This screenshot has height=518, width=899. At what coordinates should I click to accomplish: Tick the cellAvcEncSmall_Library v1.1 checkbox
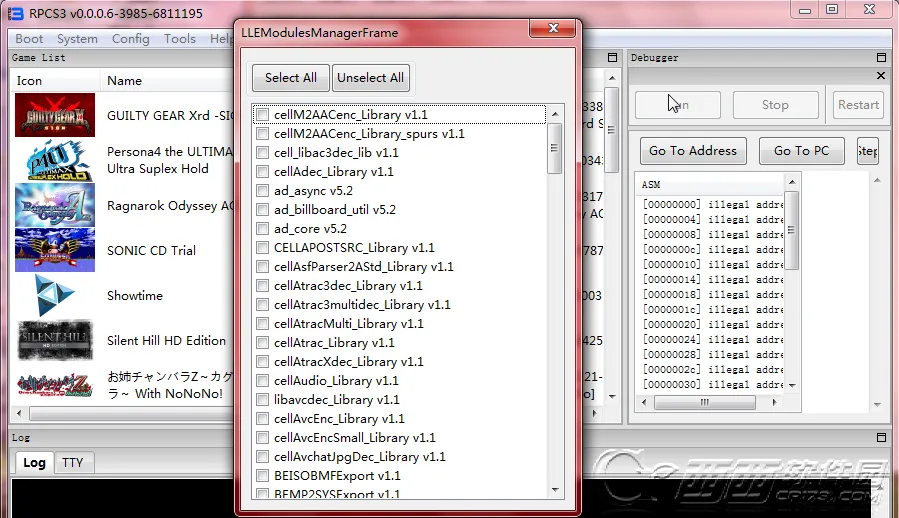[263, 437]
